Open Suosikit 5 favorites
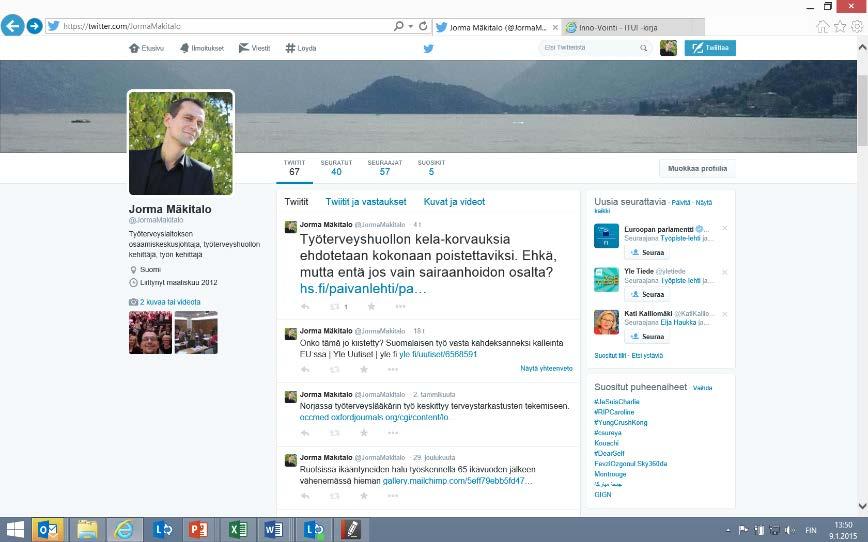Viewport: 868px width, 542px height. [x=431, y=168]
